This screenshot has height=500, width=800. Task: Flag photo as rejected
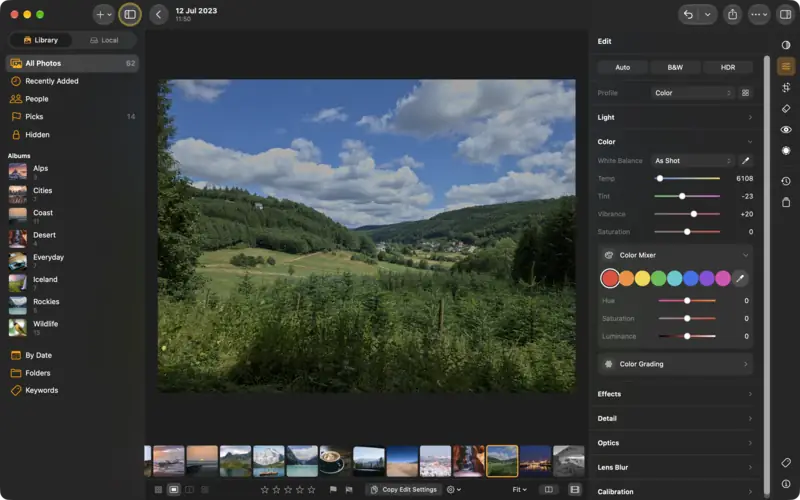click(349, 490)
